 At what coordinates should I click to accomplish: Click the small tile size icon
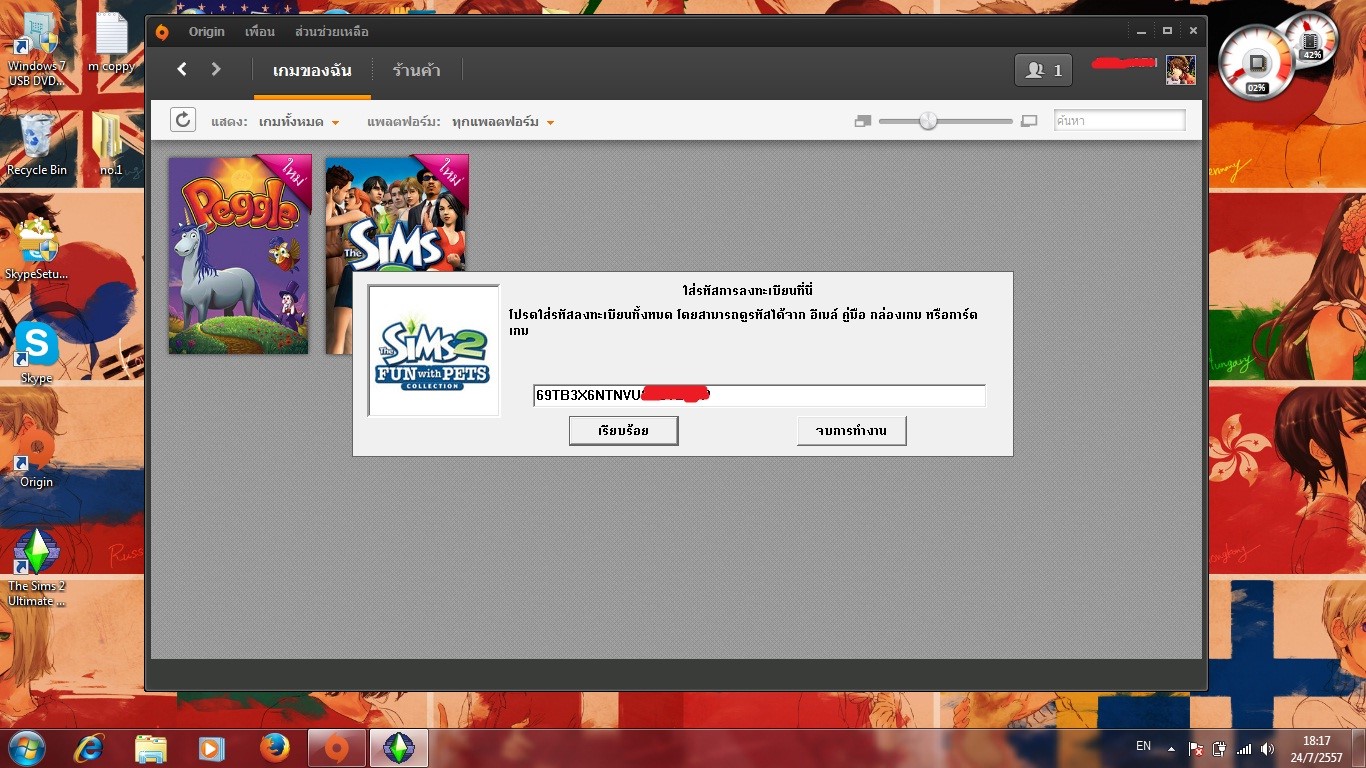point(863,122)
